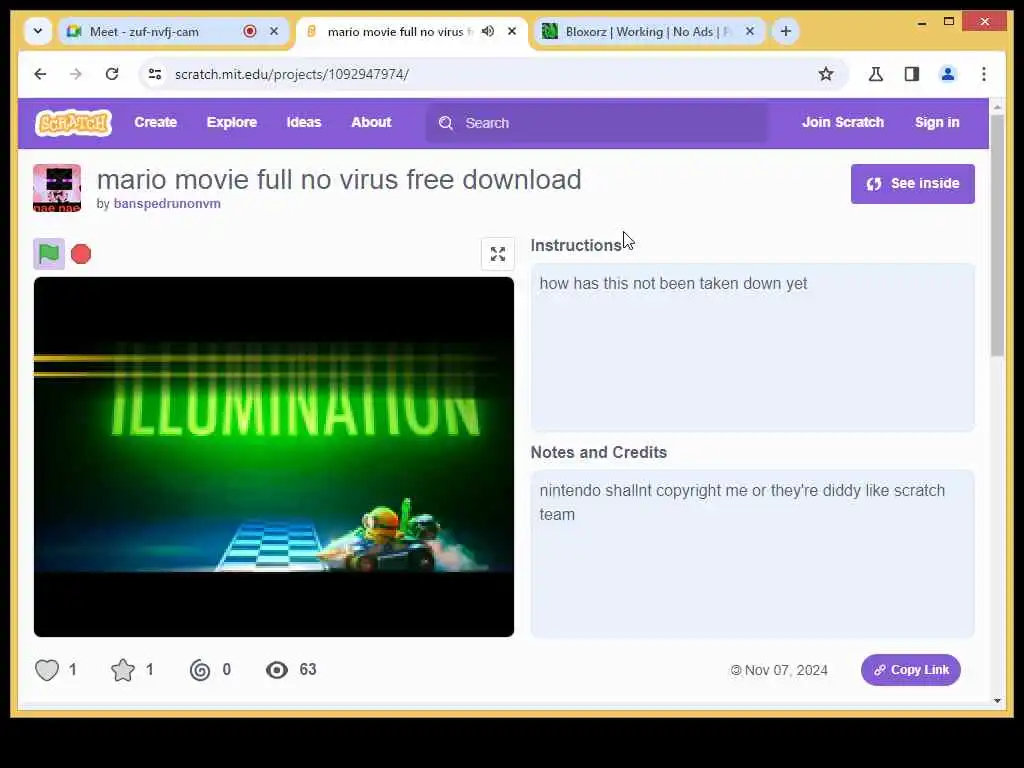This screenshot has height=768, width=1024.
Task: Go back in browser history
Action: [40, 74]
